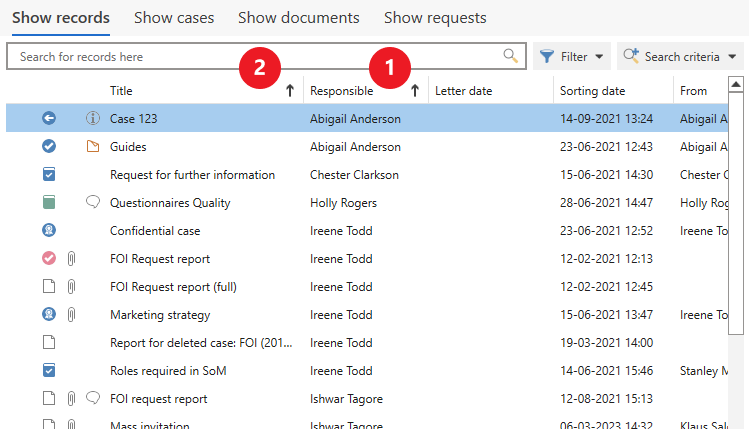
Task: Expand the Search criteria dropdown
Action: (681, 57)
